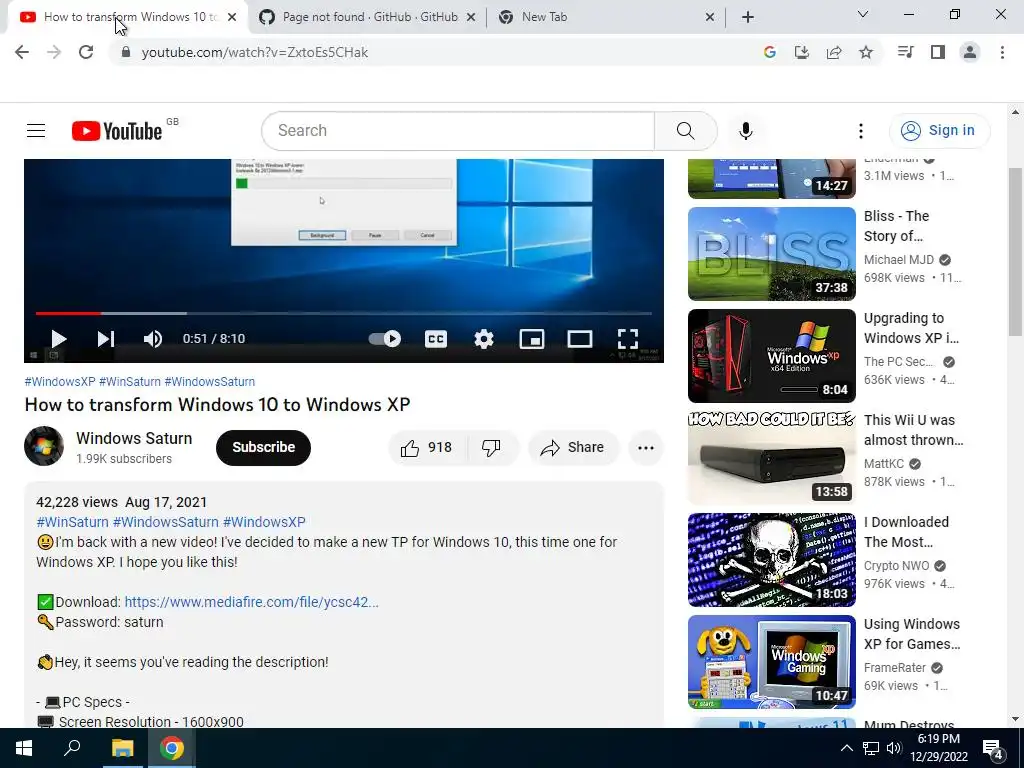Focus the YouTube search box
Screen dimensions: 1024x768
tap(458, 131)
